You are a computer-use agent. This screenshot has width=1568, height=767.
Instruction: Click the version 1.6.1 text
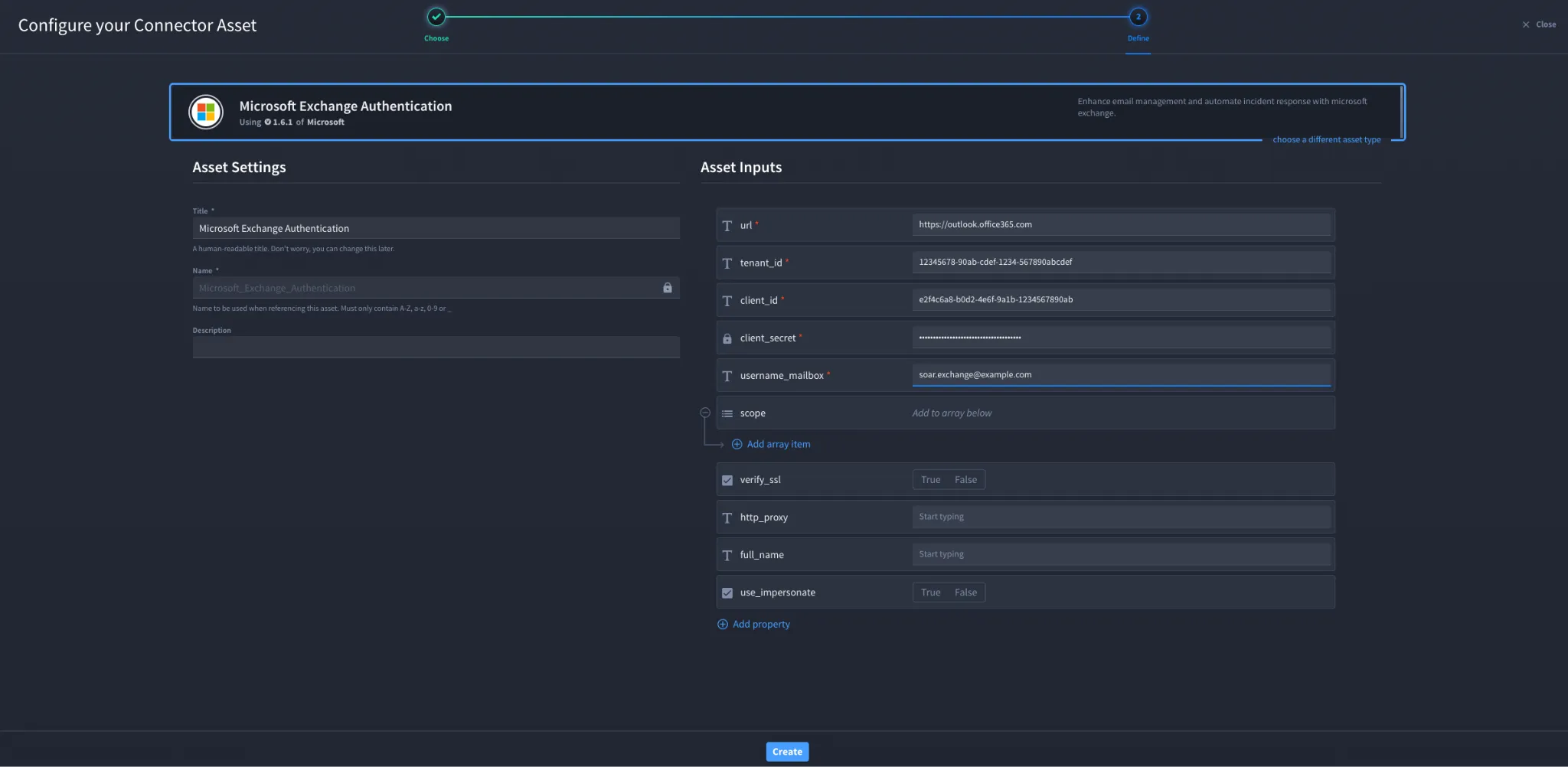[x=283, y=122]
